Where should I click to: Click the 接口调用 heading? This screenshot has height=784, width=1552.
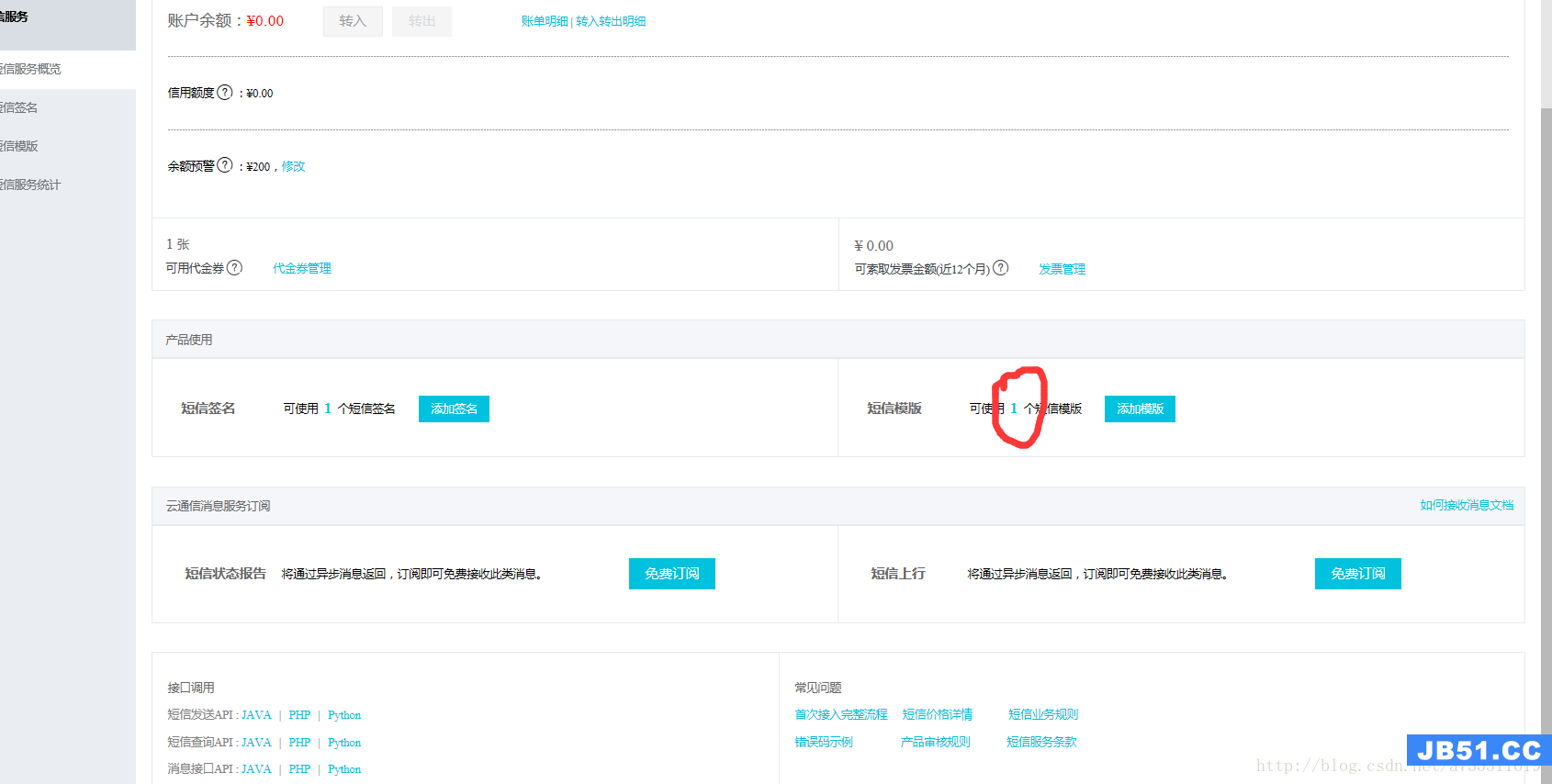[191, 688]
